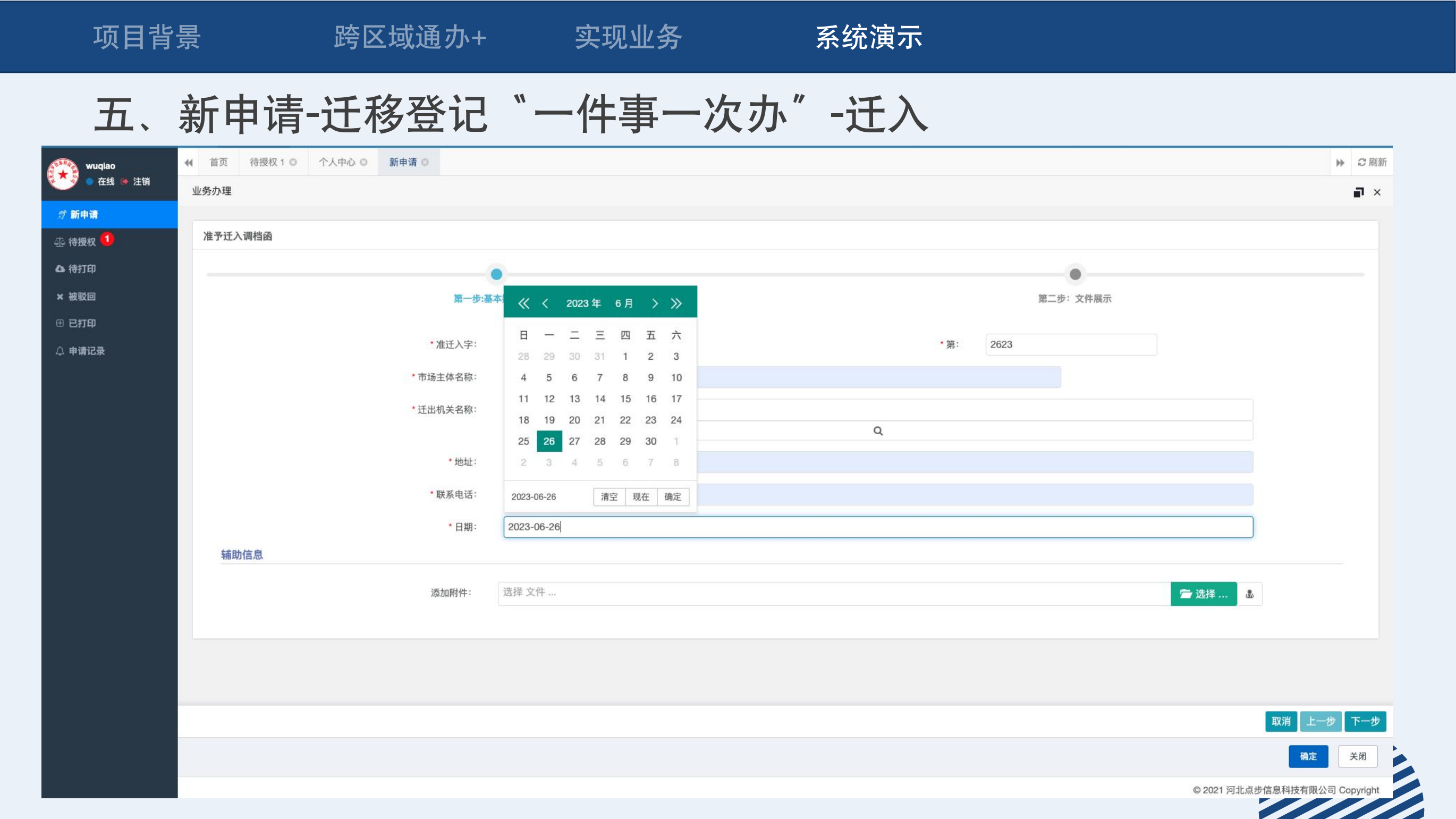Click the previous year double-arrow in calendar

point(523,303)
